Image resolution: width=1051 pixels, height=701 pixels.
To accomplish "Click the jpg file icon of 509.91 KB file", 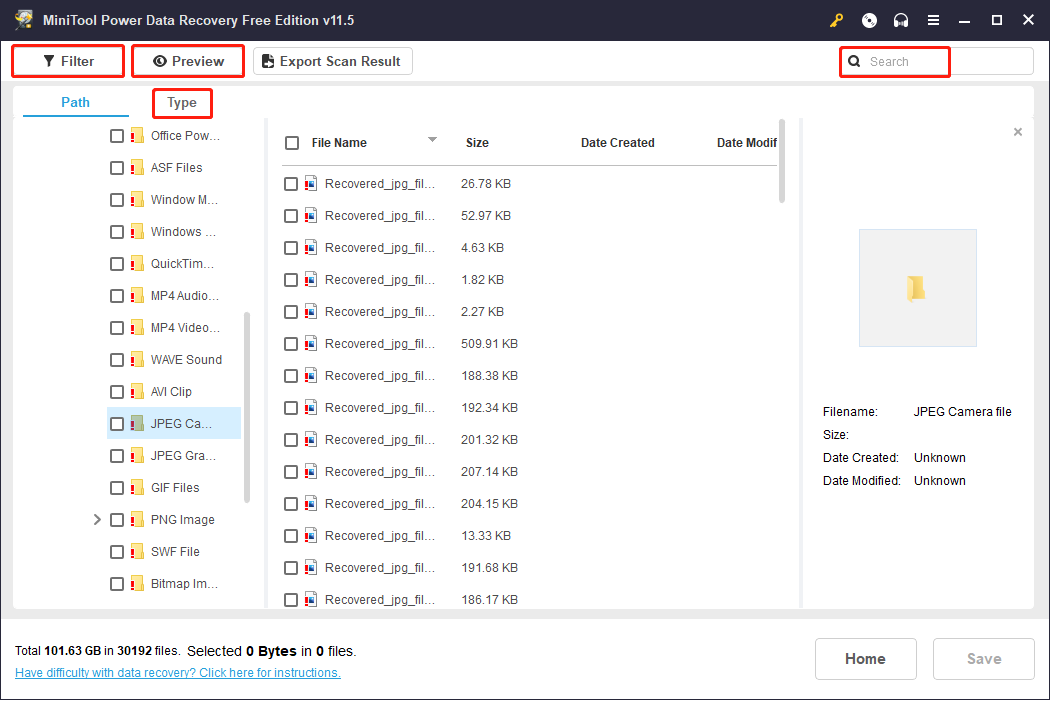I will point(310,344).
